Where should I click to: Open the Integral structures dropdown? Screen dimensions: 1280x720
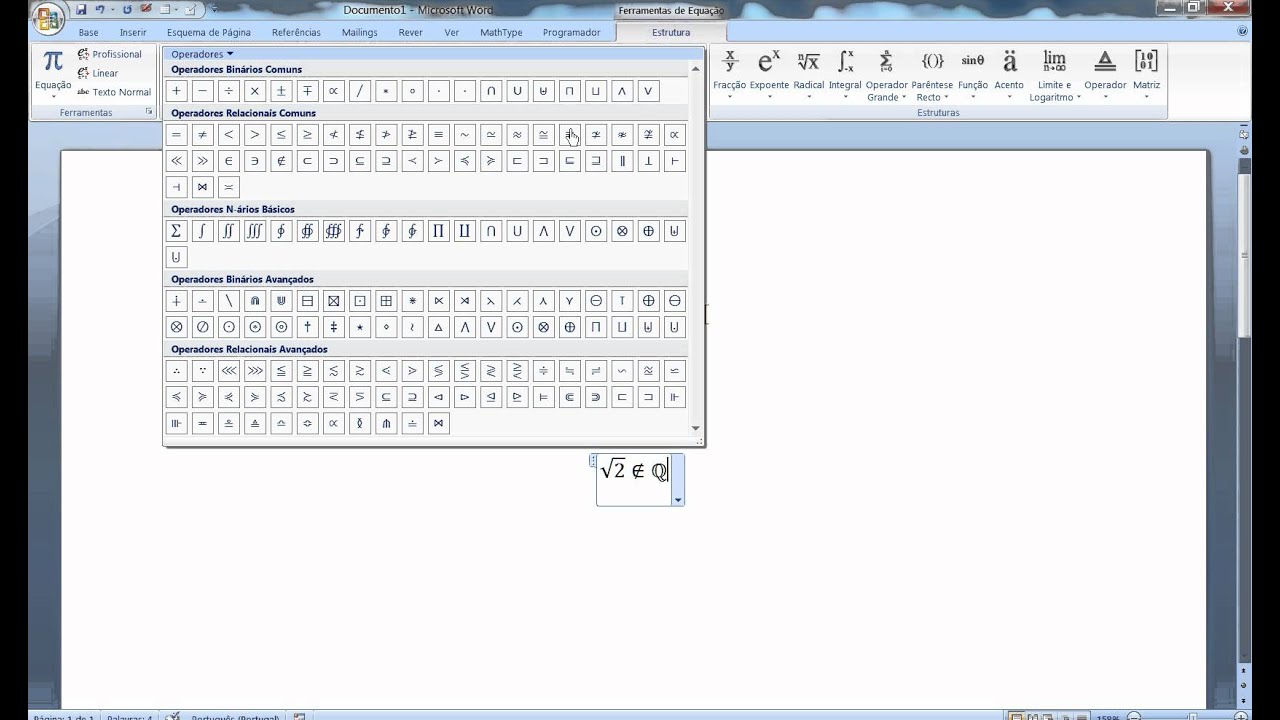coord(845,74)
